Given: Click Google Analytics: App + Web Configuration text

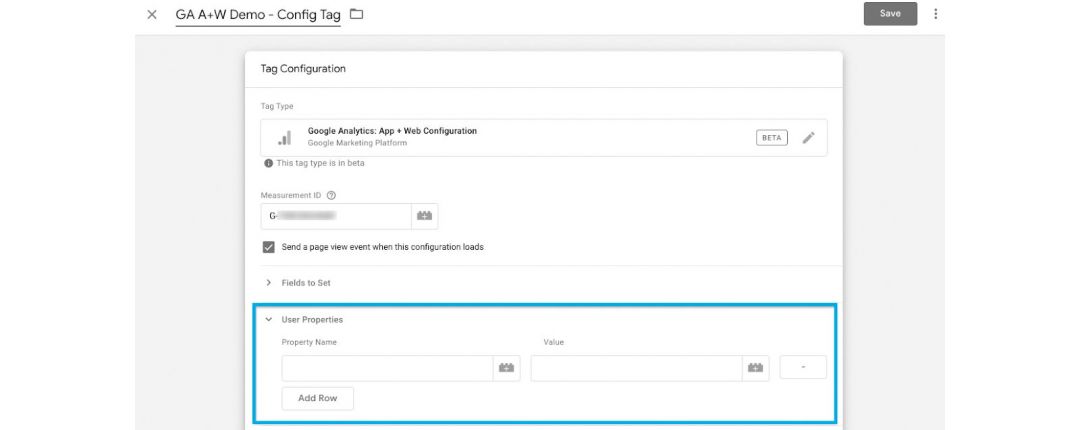Looking at the screenshot, I should 392,131.
